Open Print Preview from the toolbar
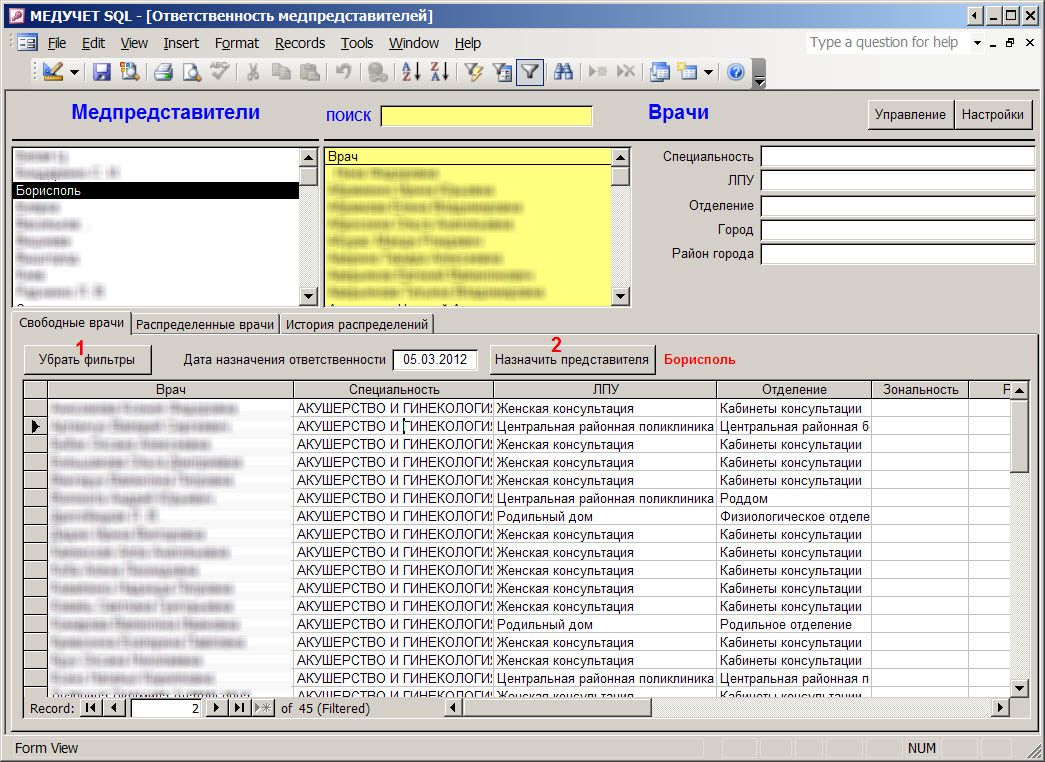The width and height of the screenshot is (1045, 762). point(192,71)
